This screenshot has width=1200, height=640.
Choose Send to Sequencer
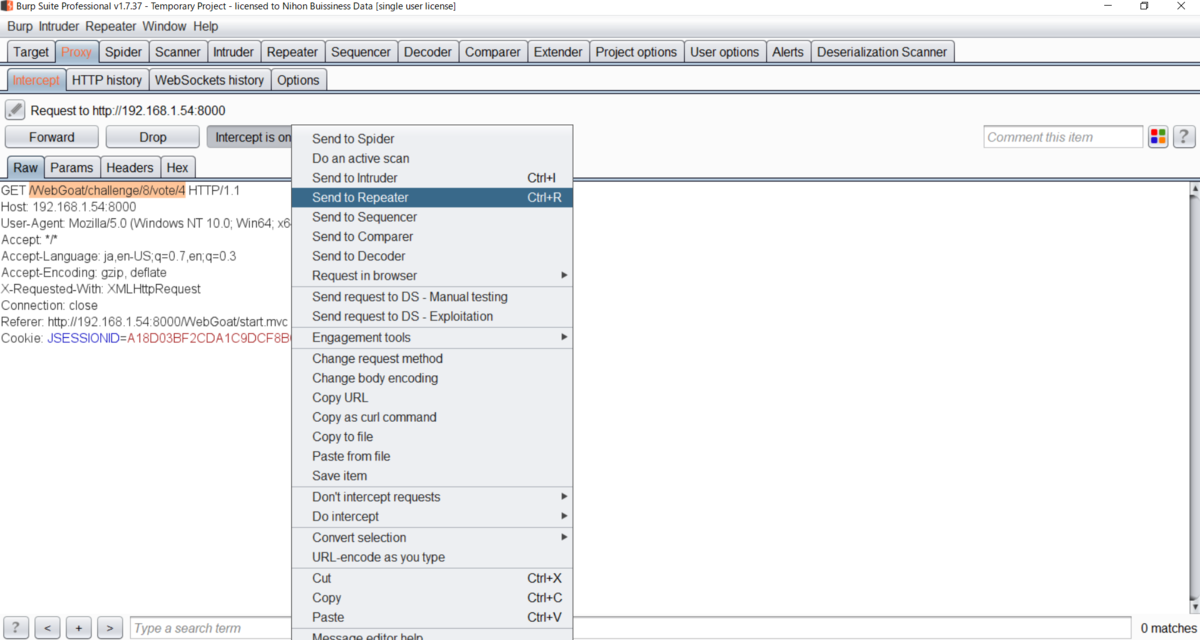point(432,217)
